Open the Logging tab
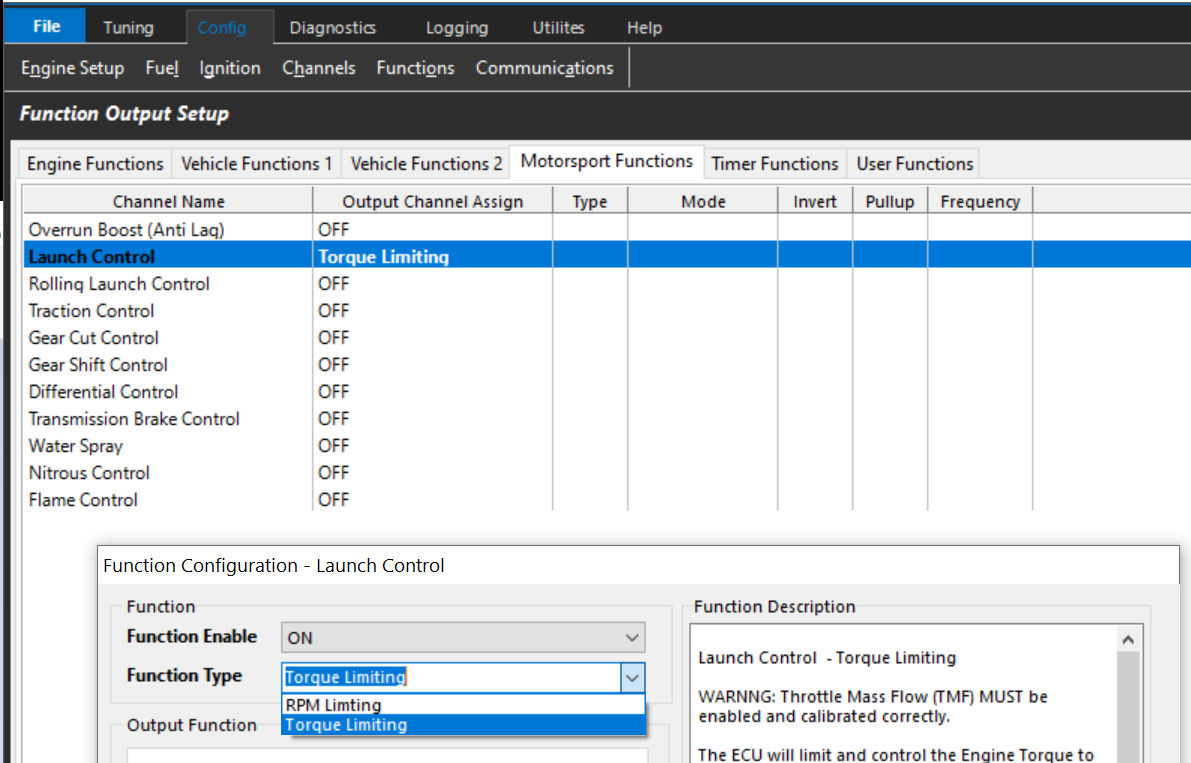 click(x=456, y=28)
